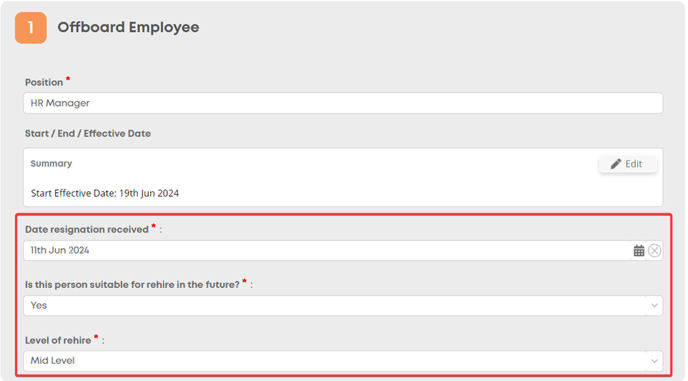688x381 pixels.
Task: Click the Edit button in Summary
Action: [627, 164]
